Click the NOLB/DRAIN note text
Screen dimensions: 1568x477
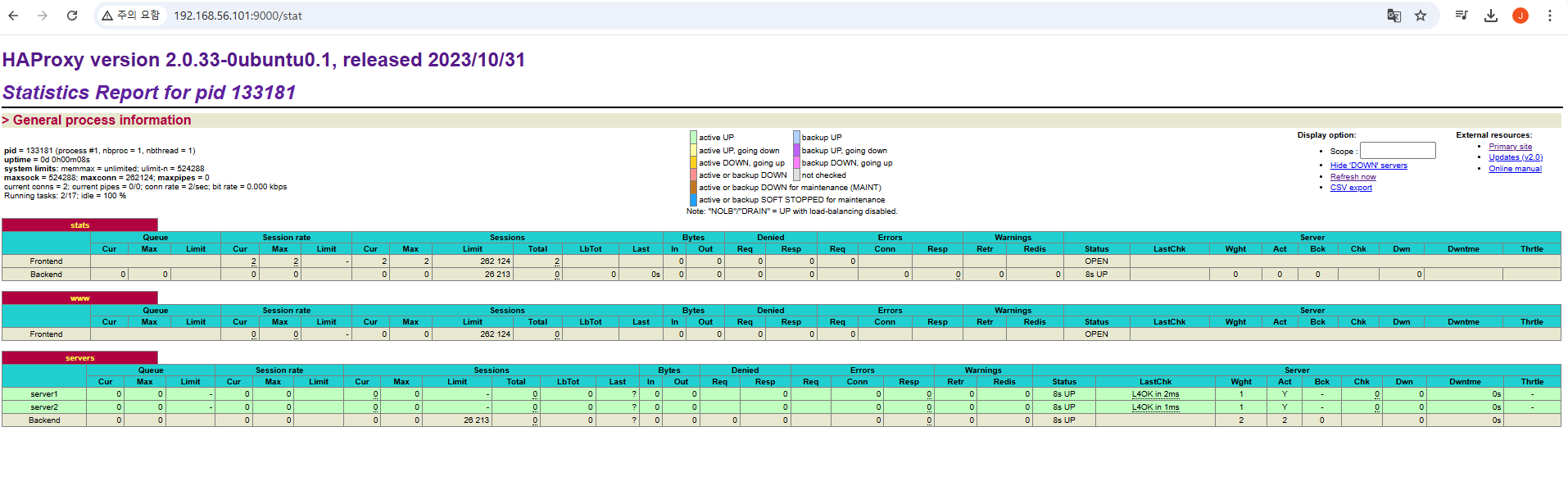pyautogui.click(x=791, y=211)
